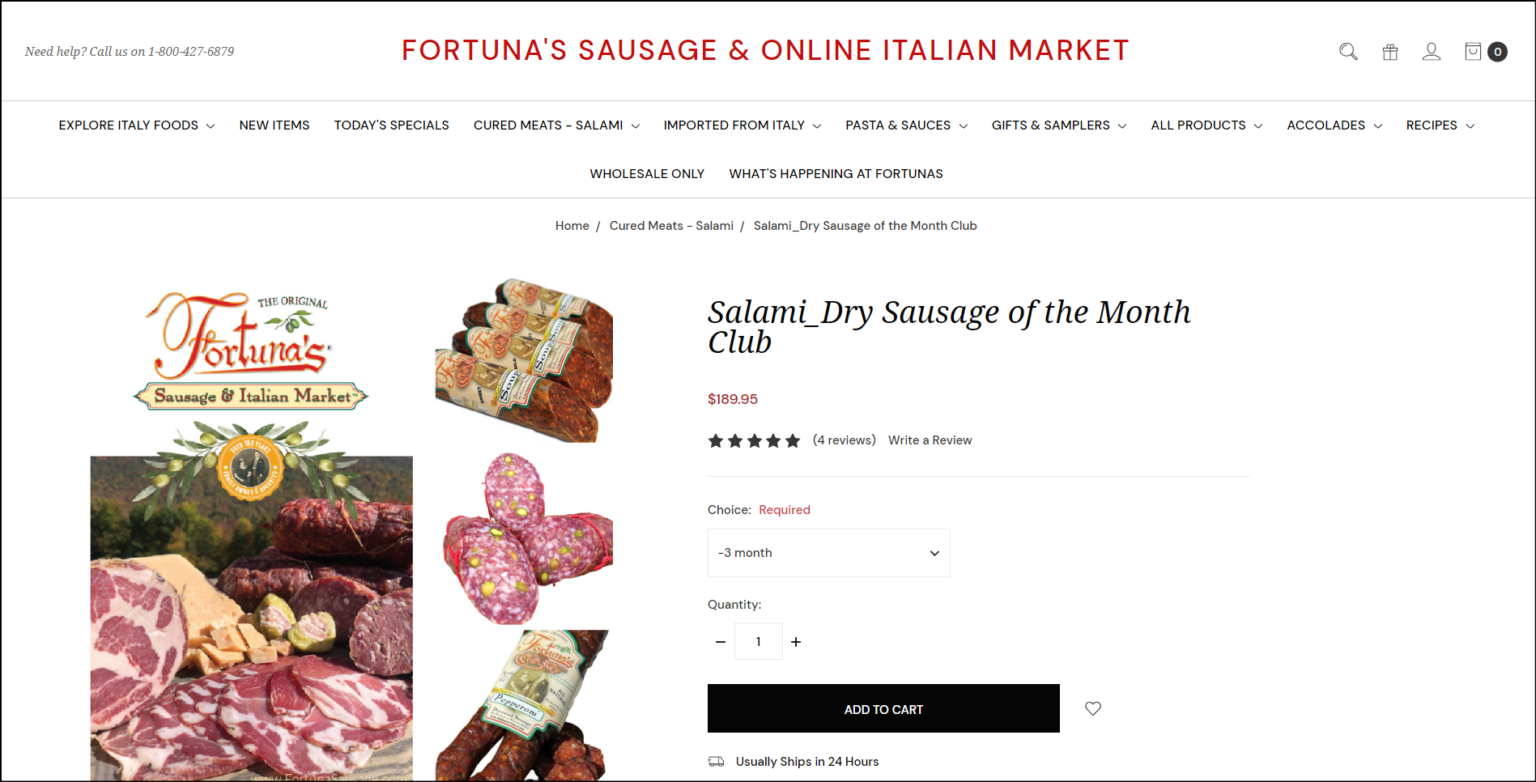Open the Today's Specials menu item
Image resolution: width=1536 pixels, height=782 pixels.
click(x=391, y=125)
